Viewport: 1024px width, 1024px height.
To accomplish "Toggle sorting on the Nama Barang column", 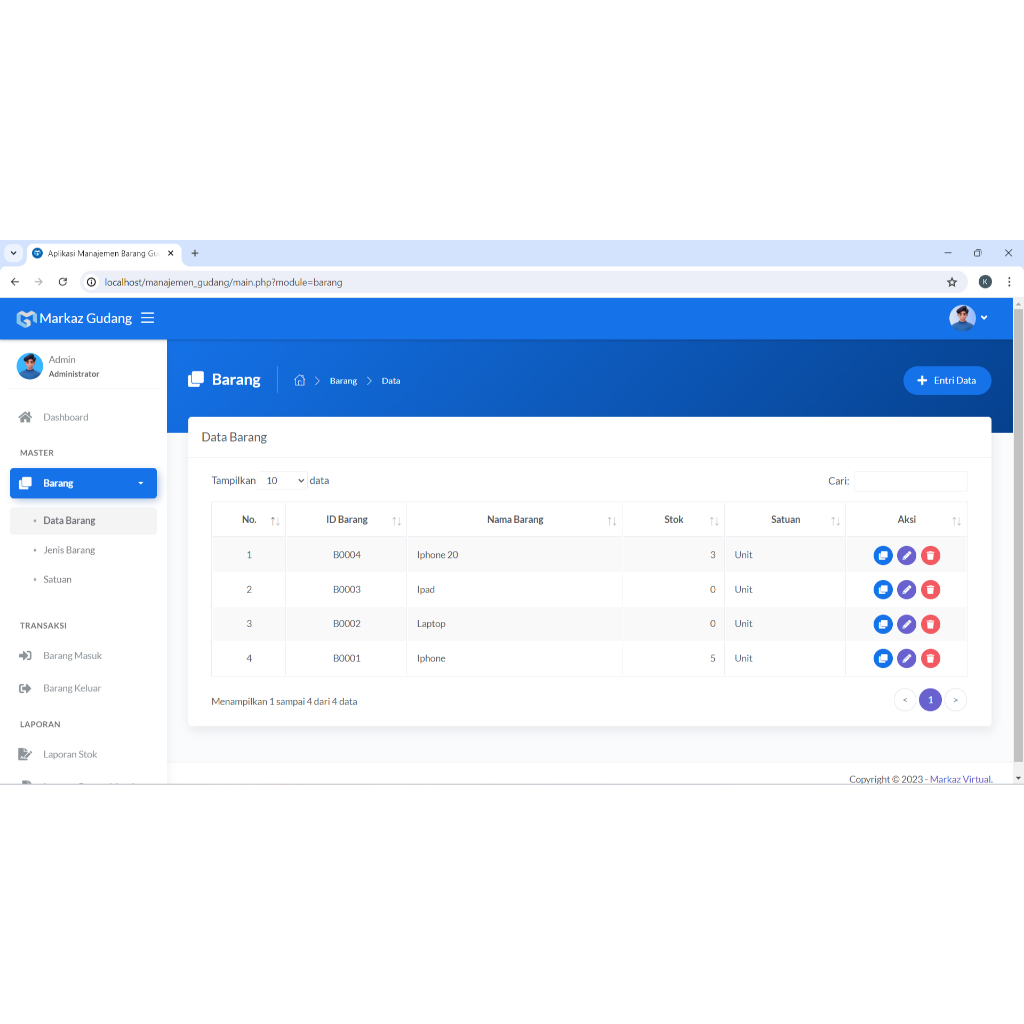I will click(611, 520).
